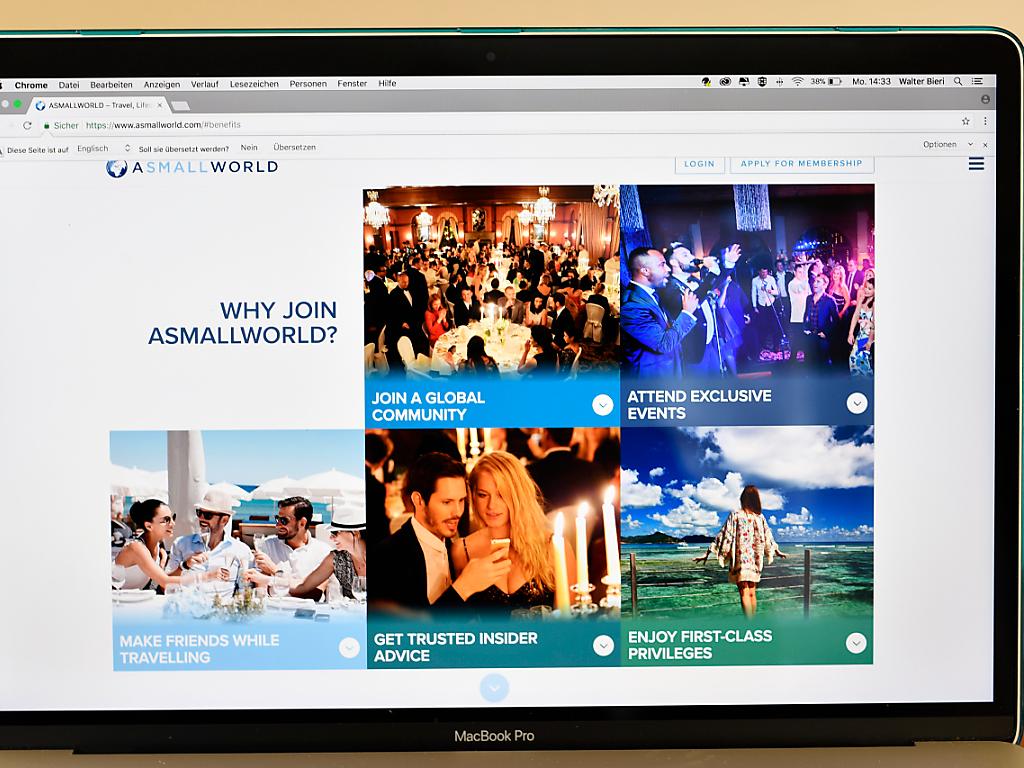1024x768 pixels.
Task: Expand the Enjoy First-Class Privileges tile
Action: [856, 643]
